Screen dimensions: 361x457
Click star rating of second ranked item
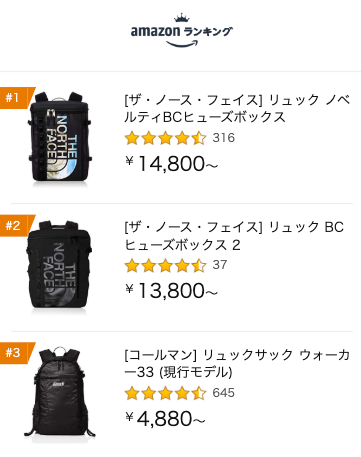click(165, 266)
